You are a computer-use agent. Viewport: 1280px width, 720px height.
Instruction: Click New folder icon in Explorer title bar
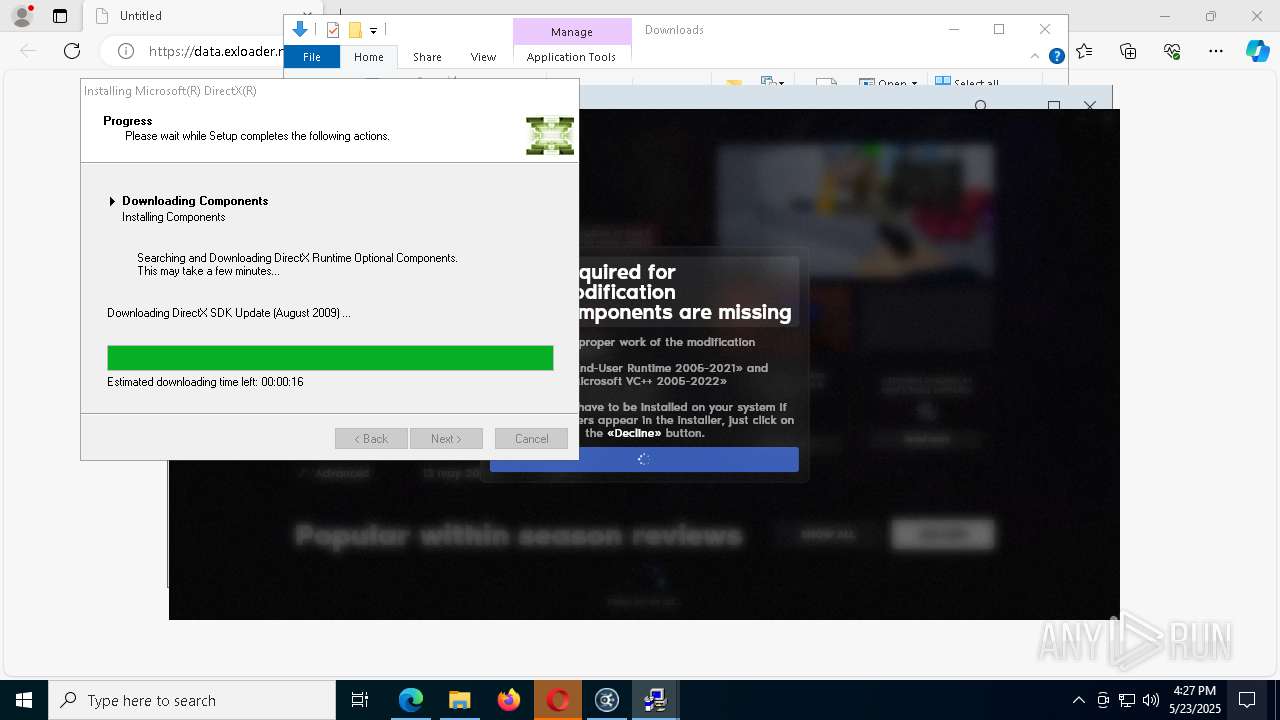pyautogui.click(x=355, y=30)
